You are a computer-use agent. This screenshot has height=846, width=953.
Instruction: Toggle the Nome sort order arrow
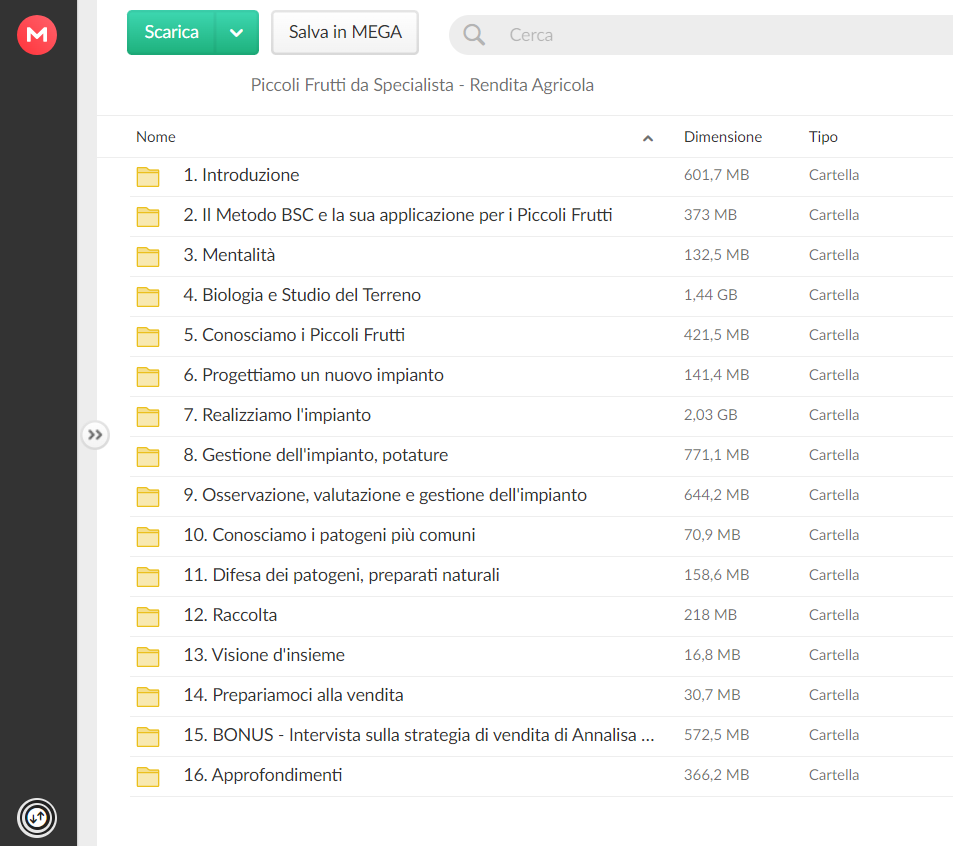point(648,138)
